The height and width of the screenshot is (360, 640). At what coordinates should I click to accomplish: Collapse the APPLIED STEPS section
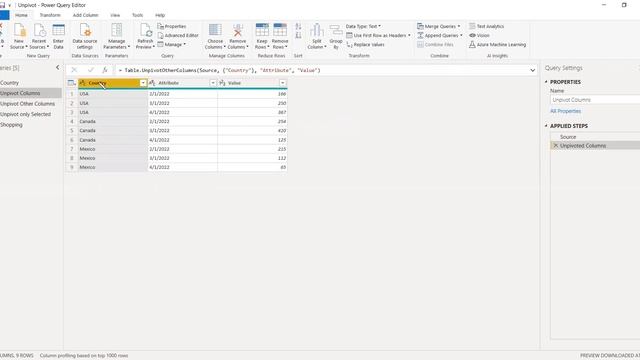click(546, 126)
